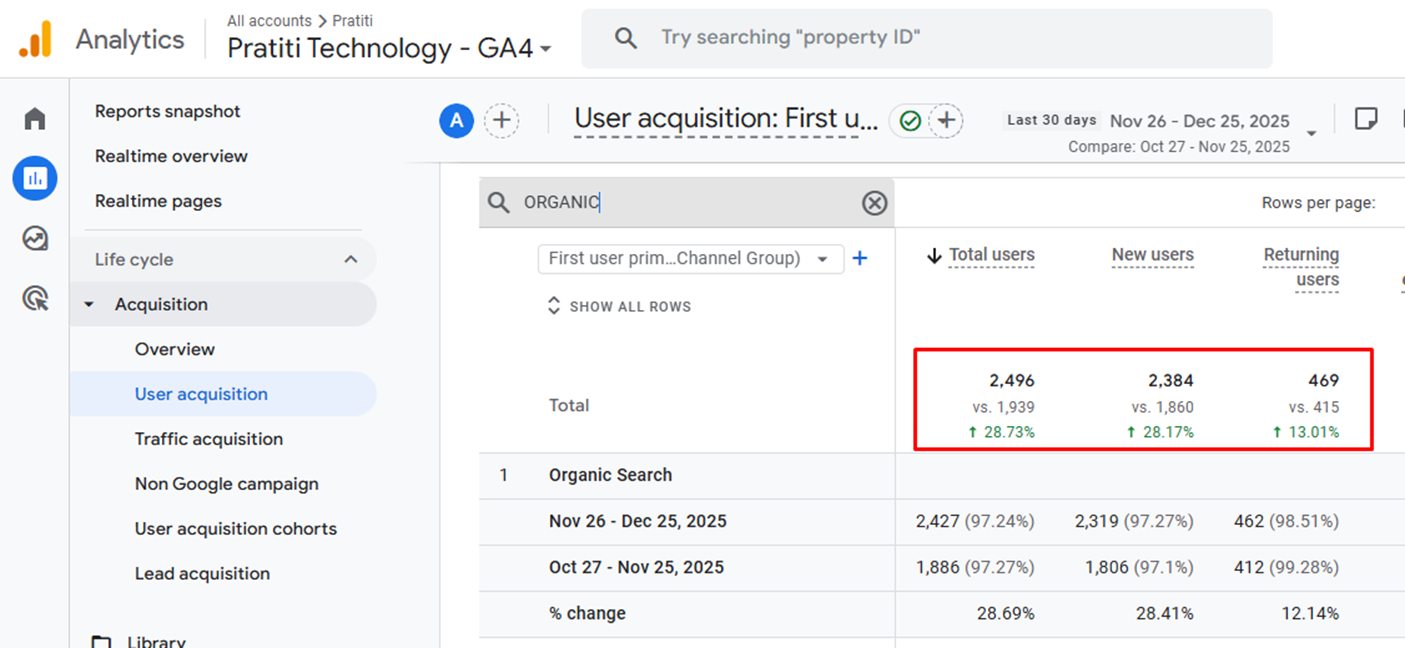The image size is (1405, 648).
Task: Clear the ORGANIC search filter
Action: click(x=874, y=203)
